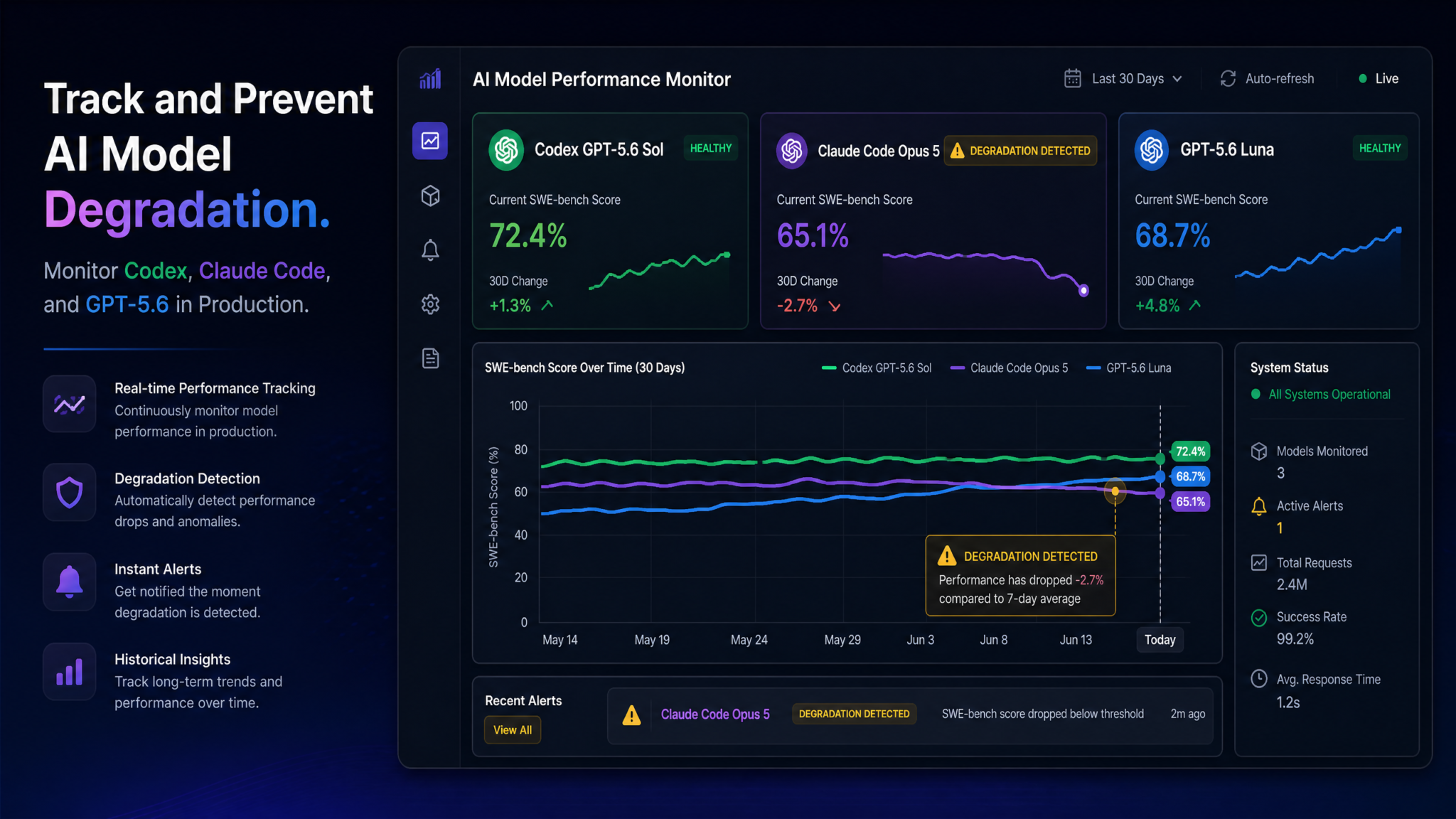Screen dimensions: 1456x819
Task: Click the bar chart logo icon
Action: click(x=430, y=79)
